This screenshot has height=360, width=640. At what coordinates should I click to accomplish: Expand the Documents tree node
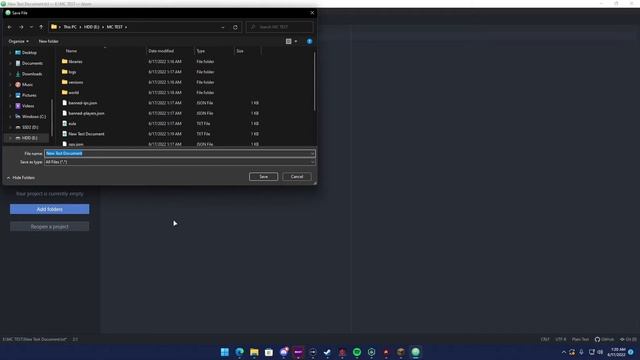click(x=10, y=63)
